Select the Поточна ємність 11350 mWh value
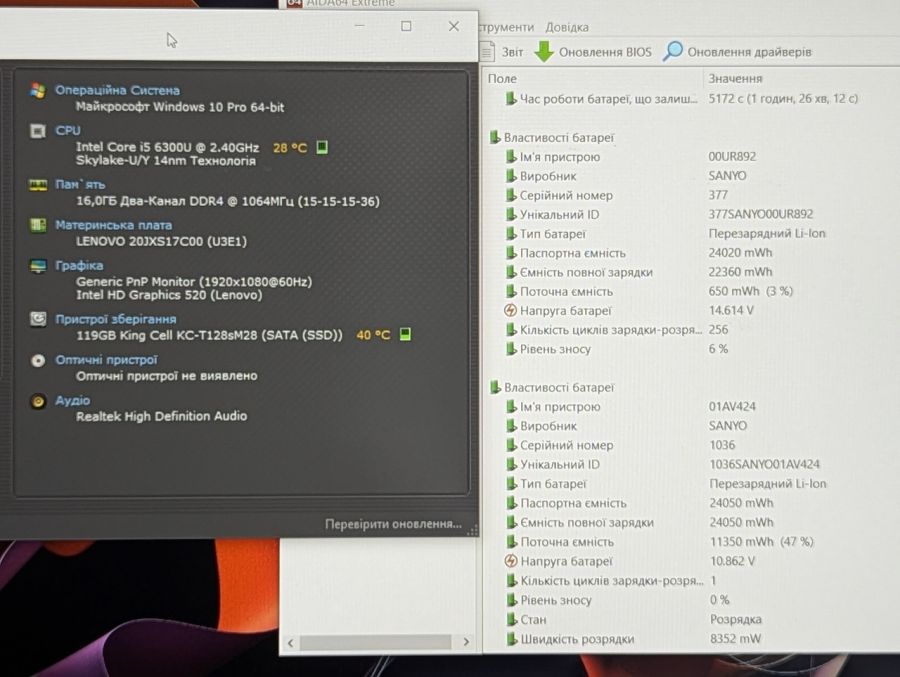Image resolution: width=900 pixels, height=677 pixels. click(762, 541)
